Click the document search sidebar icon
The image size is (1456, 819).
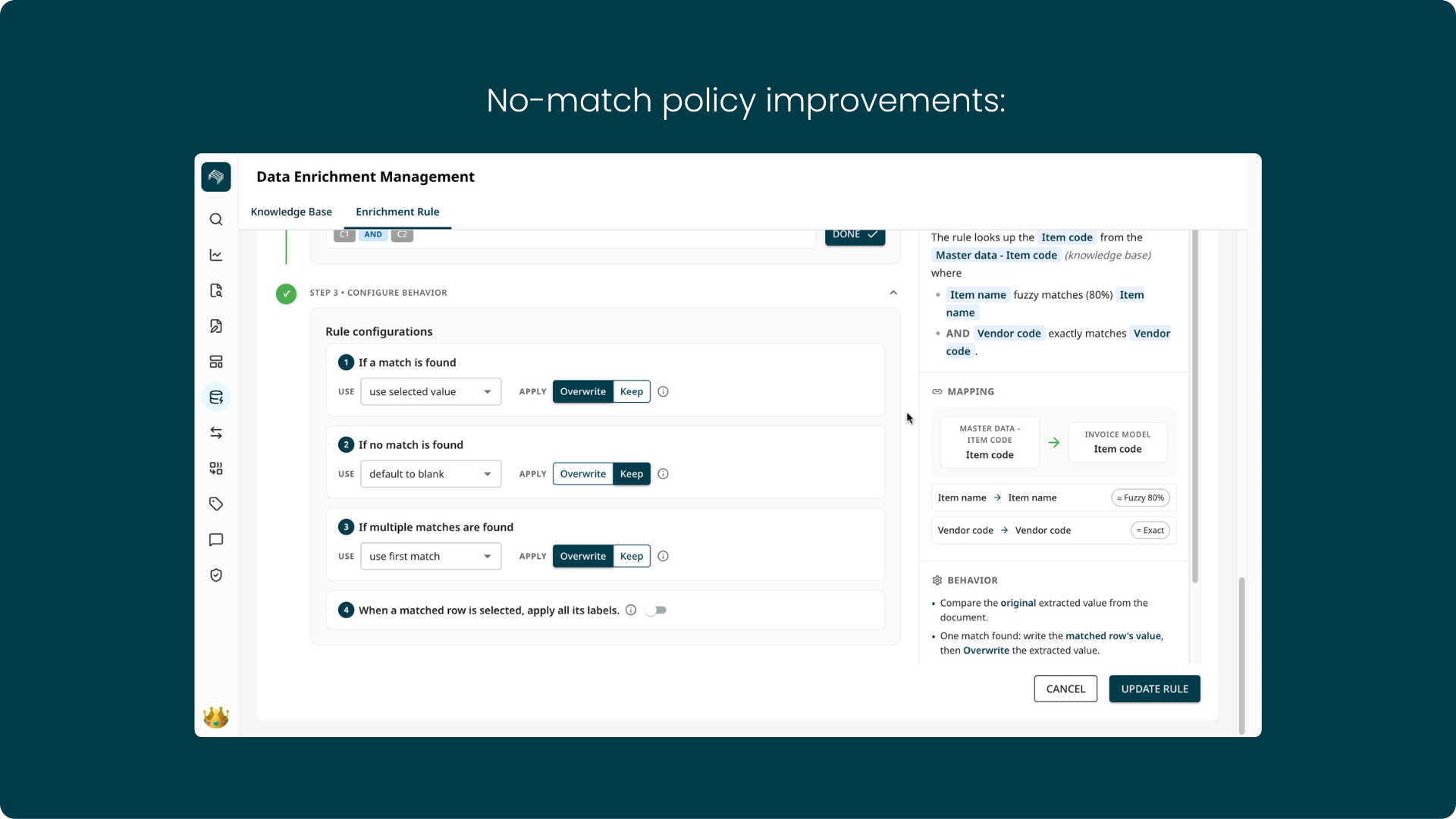click(x=216, y=291)
